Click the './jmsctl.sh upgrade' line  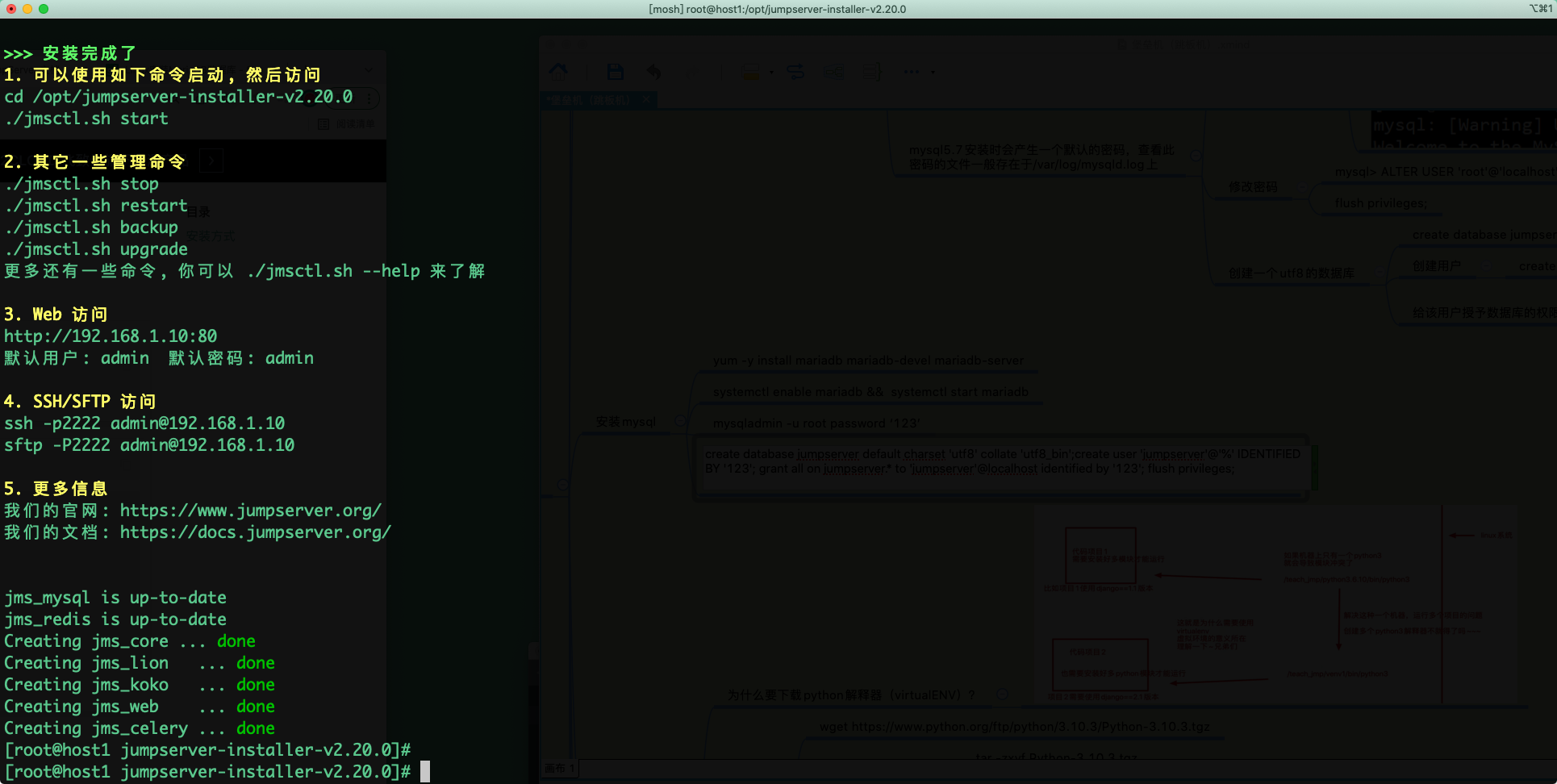(96, 249)
